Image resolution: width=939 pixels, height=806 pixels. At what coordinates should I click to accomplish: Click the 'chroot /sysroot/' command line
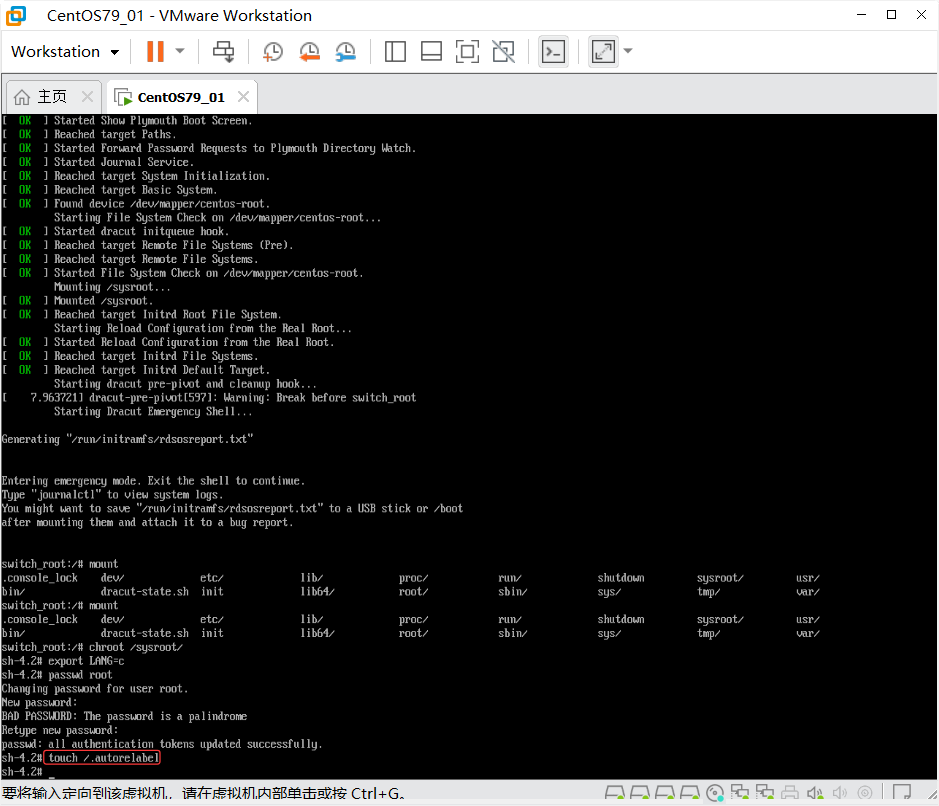tap(92, 647)
